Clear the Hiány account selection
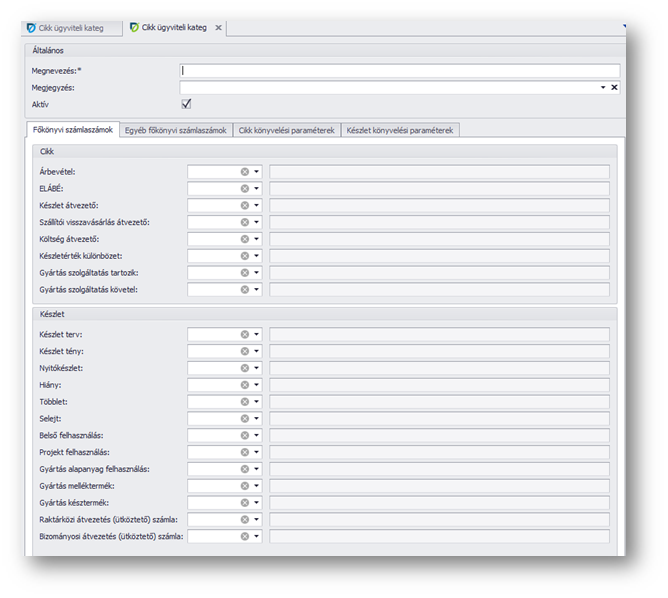This screenshot has width=668, height=598. [x=244, y=385]
